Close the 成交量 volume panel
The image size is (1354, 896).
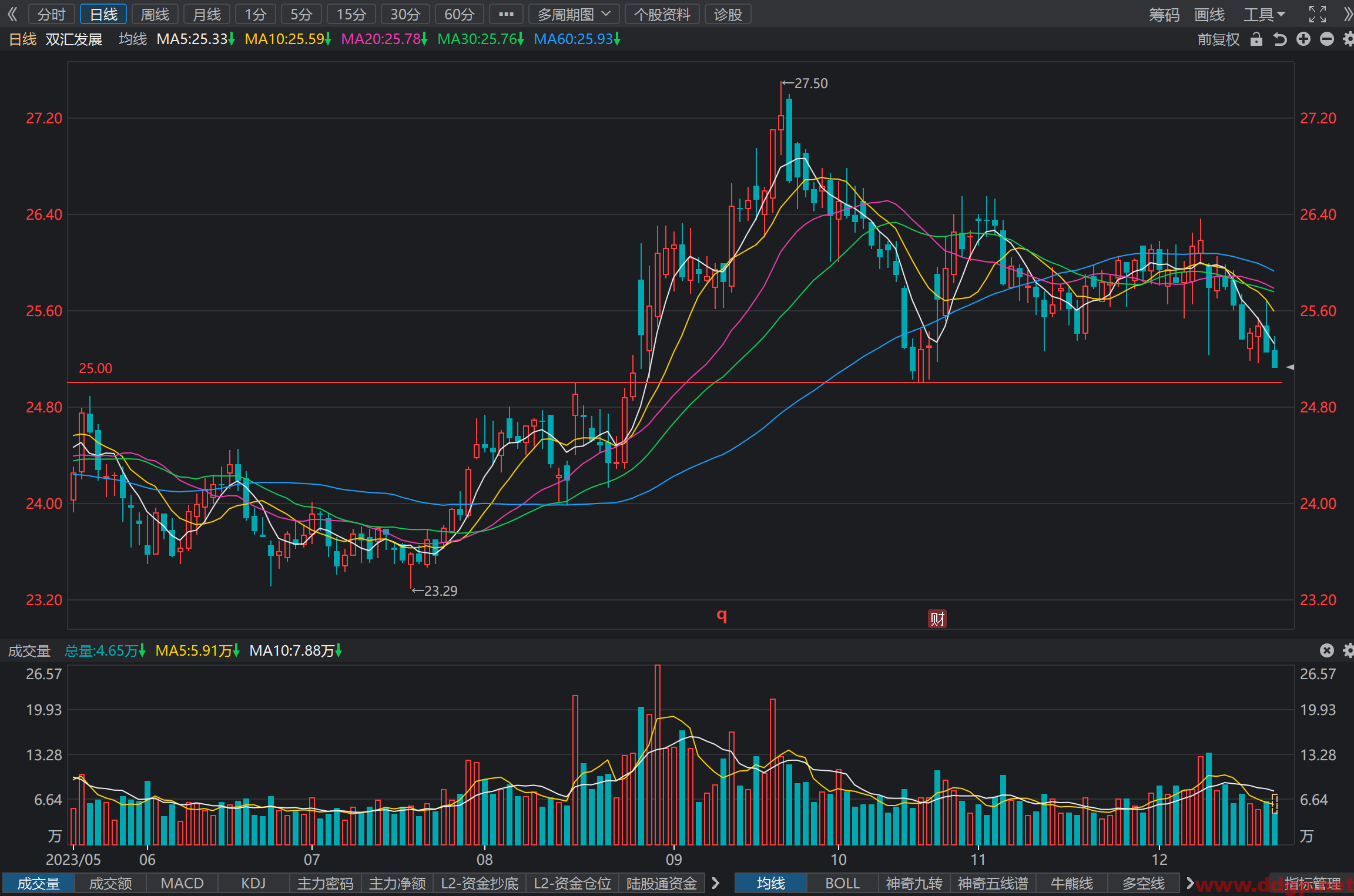[1327, 650]
